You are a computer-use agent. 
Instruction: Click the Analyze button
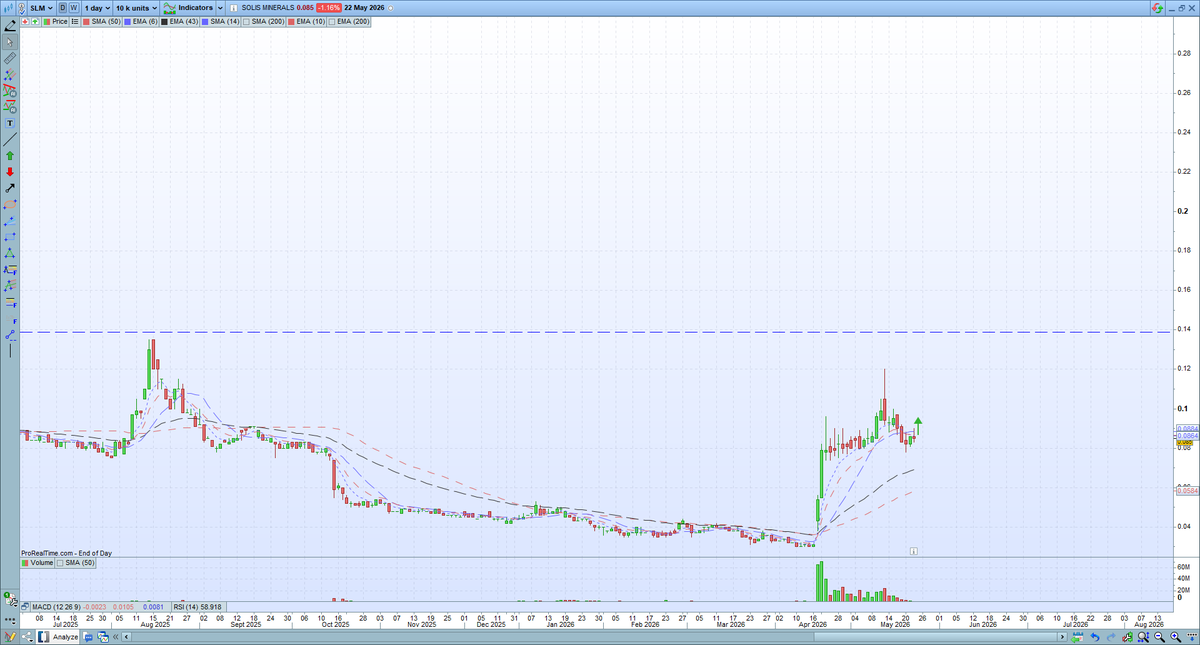[x=58, y=637]
